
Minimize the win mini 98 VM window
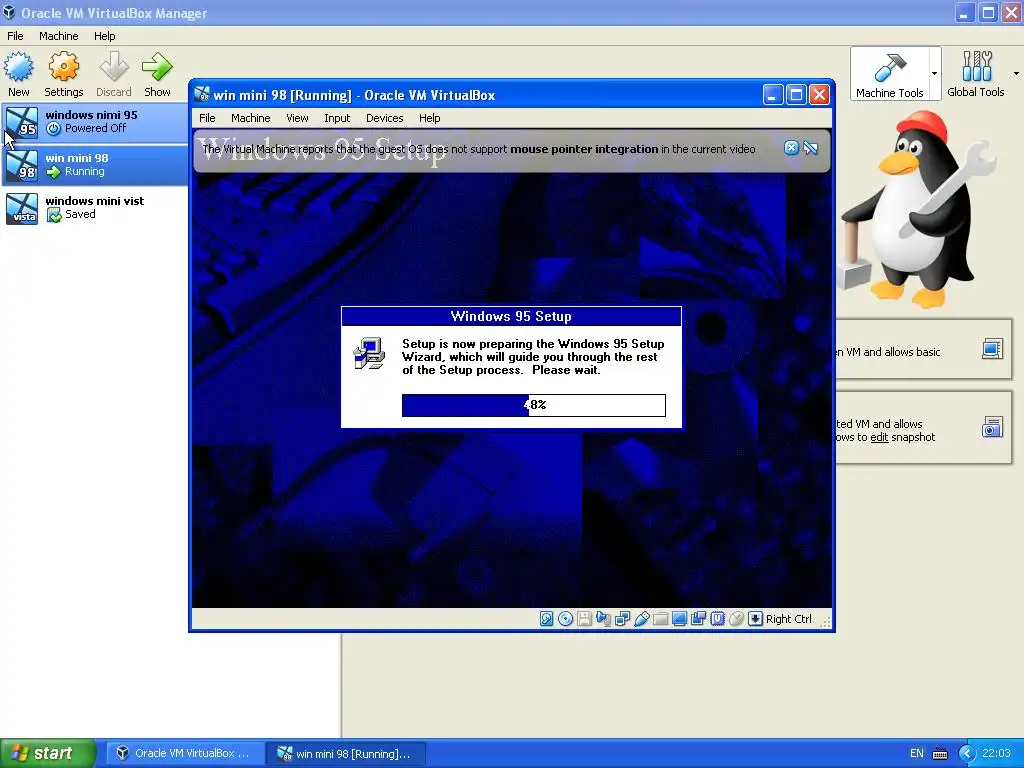click(x=772, y=95)
